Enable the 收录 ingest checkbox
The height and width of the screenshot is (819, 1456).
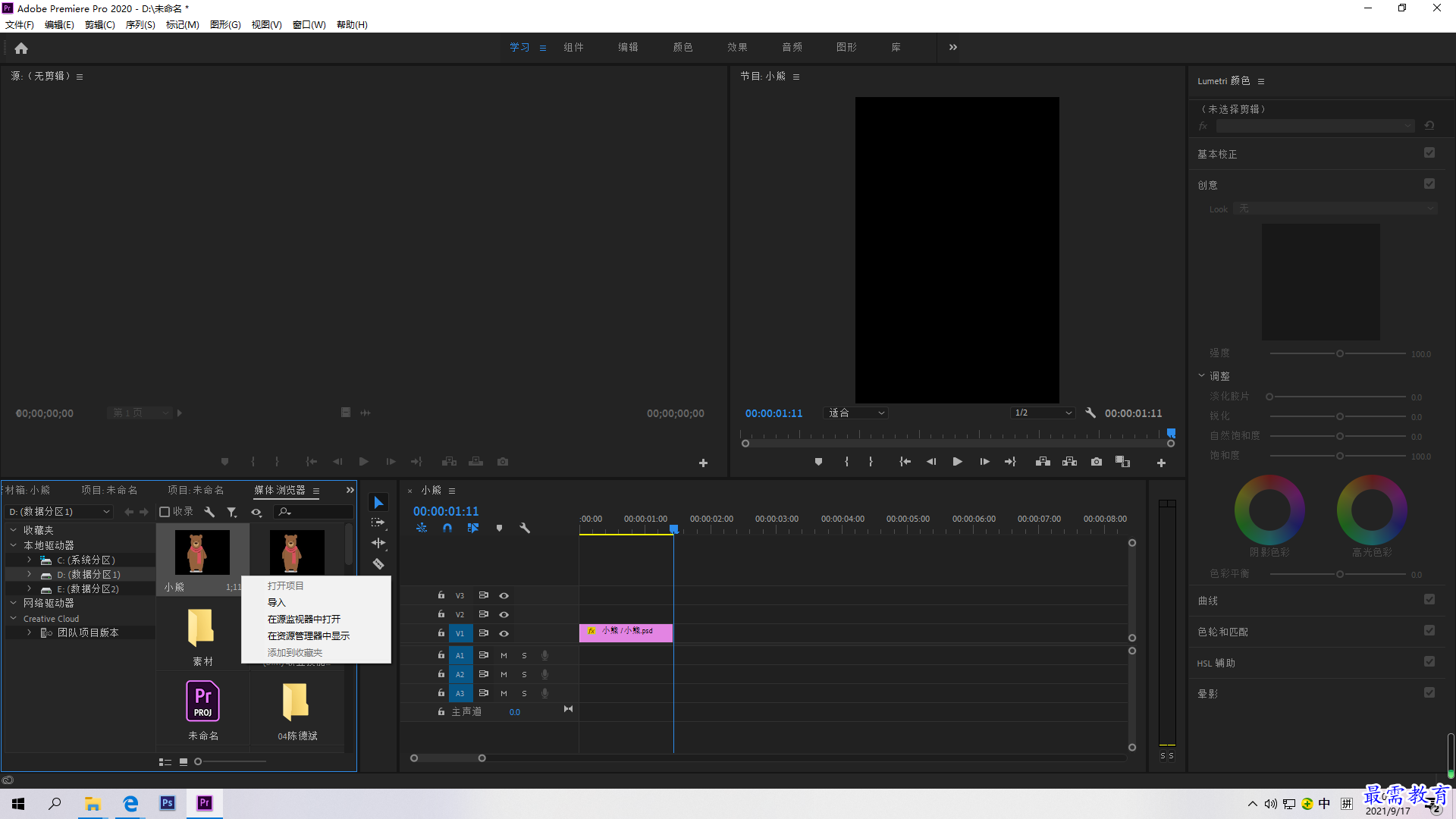click(165, 512)
